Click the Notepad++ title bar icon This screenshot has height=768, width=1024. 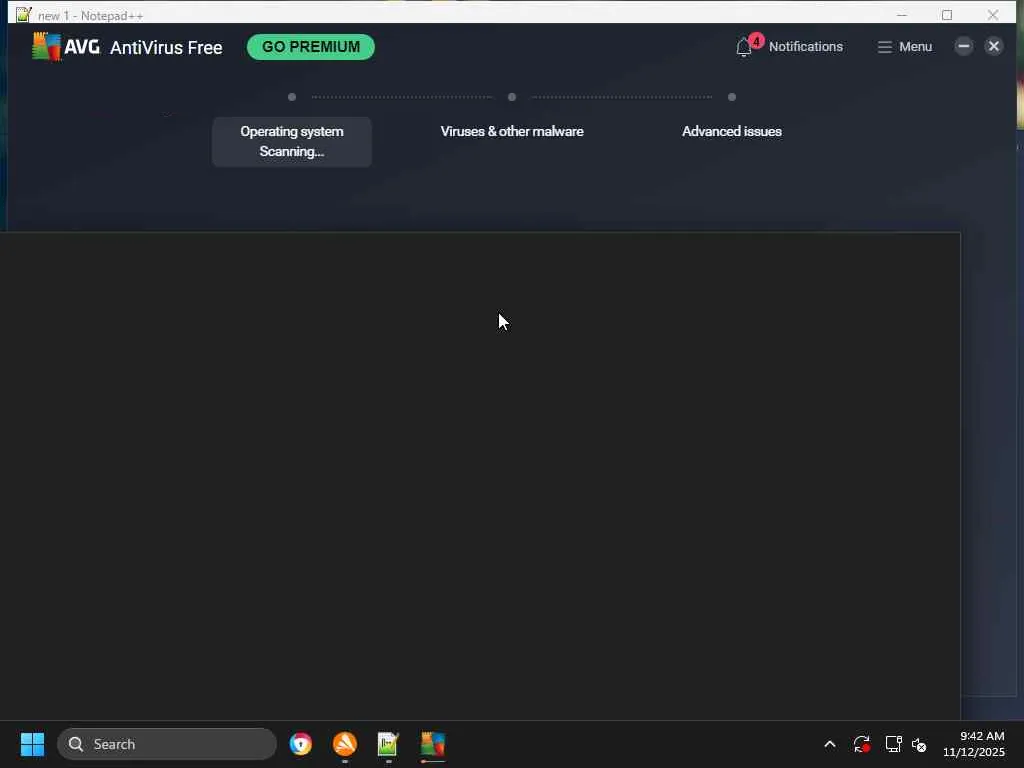(x=24, y=14)
